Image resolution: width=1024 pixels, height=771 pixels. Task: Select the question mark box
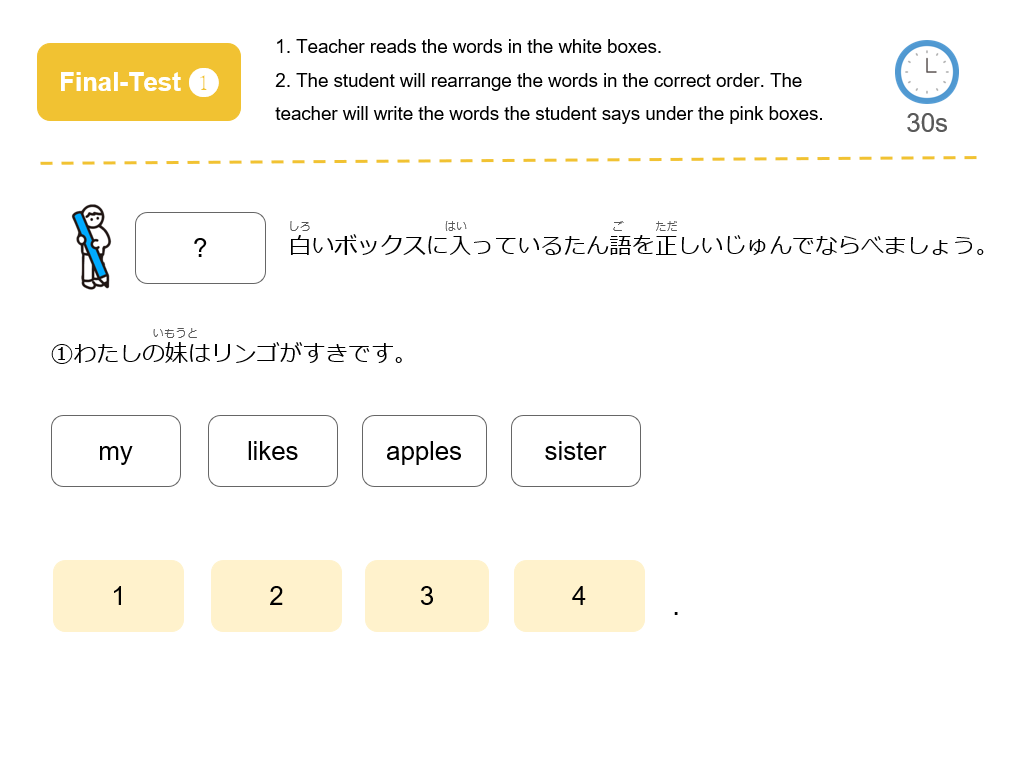tap(200, 248)
